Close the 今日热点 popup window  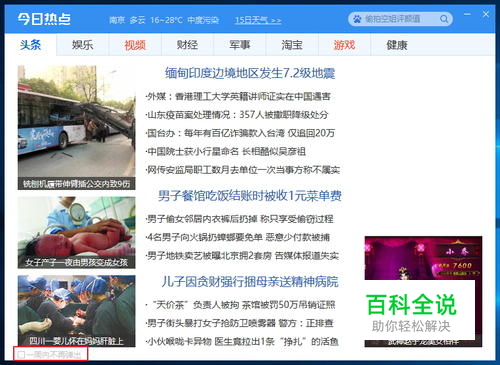(486, 14)
